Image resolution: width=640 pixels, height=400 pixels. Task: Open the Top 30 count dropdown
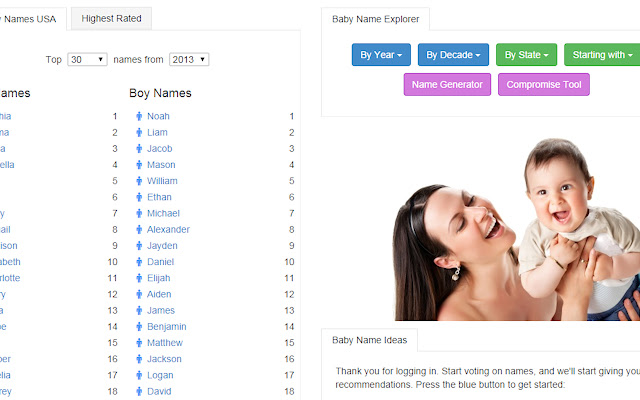click(87, 60)
